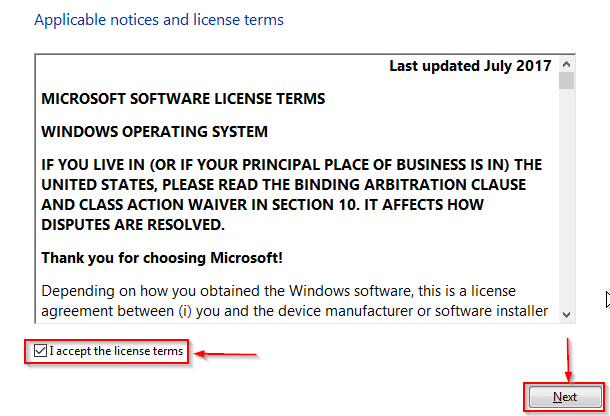Screen dimensions: 610x416
Task: Click the 'Last updated July 2017' text
Action: pyautogui.click(x=470, y=66)
